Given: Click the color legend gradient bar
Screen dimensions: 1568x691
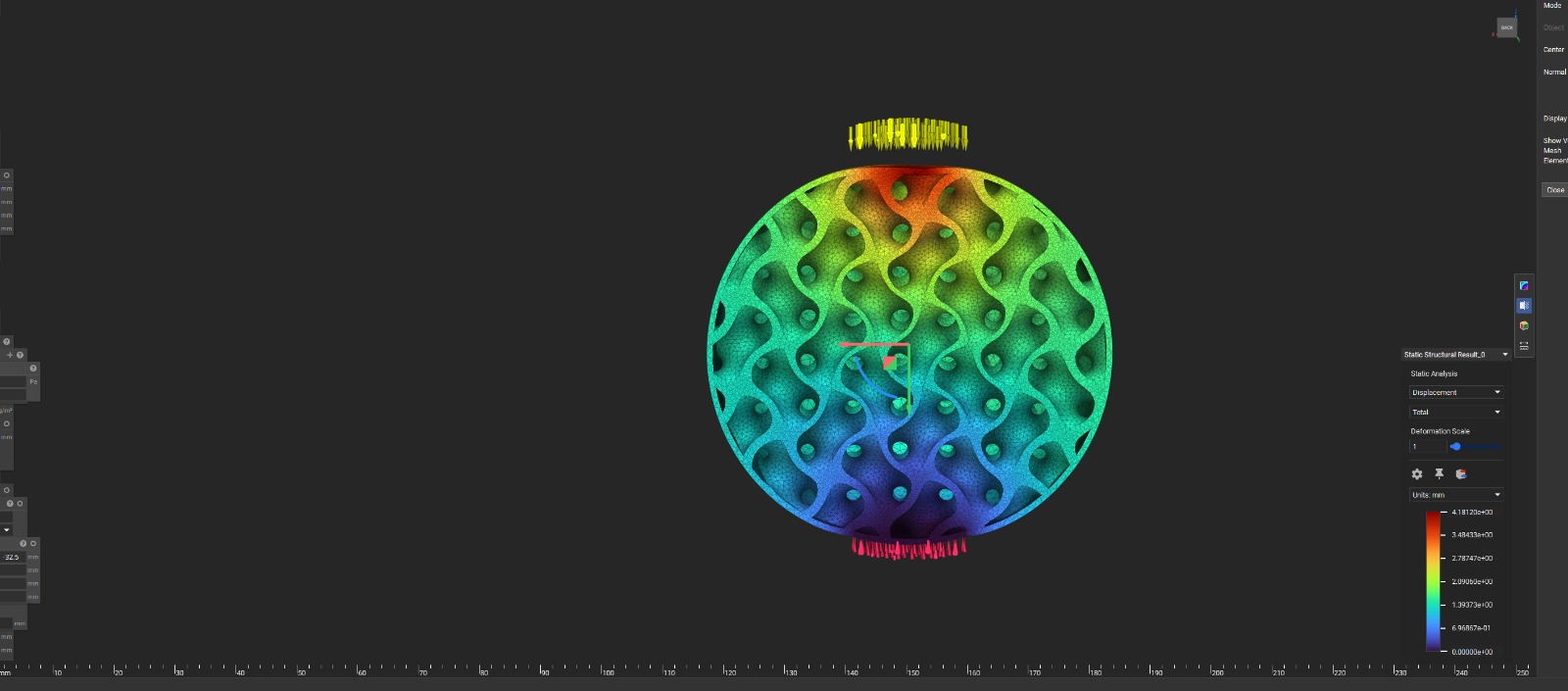Looking at the screenshot, I should click(x=1433, y=581).
